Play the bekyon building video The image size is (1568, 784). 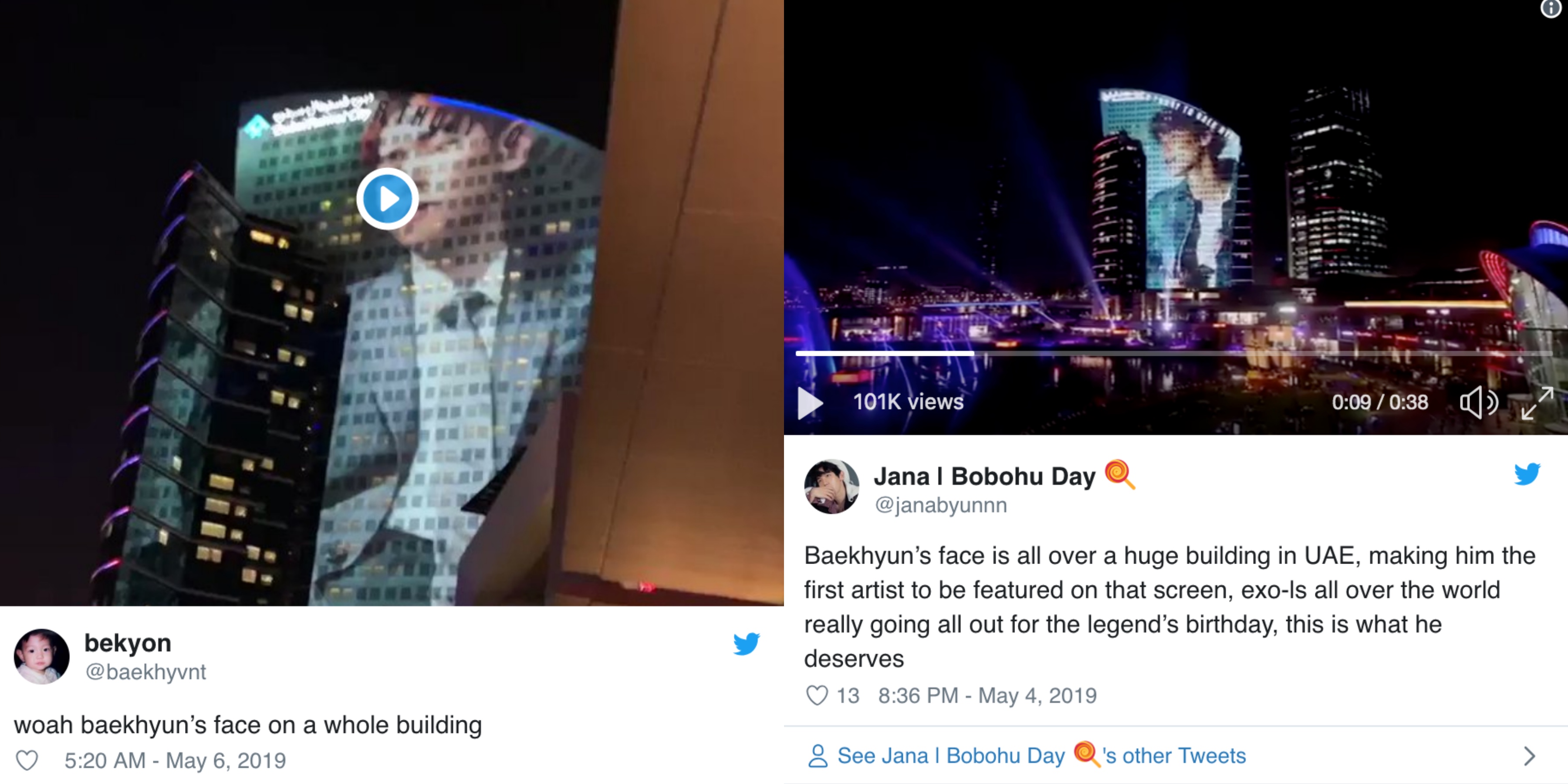[x=387, y=199]
